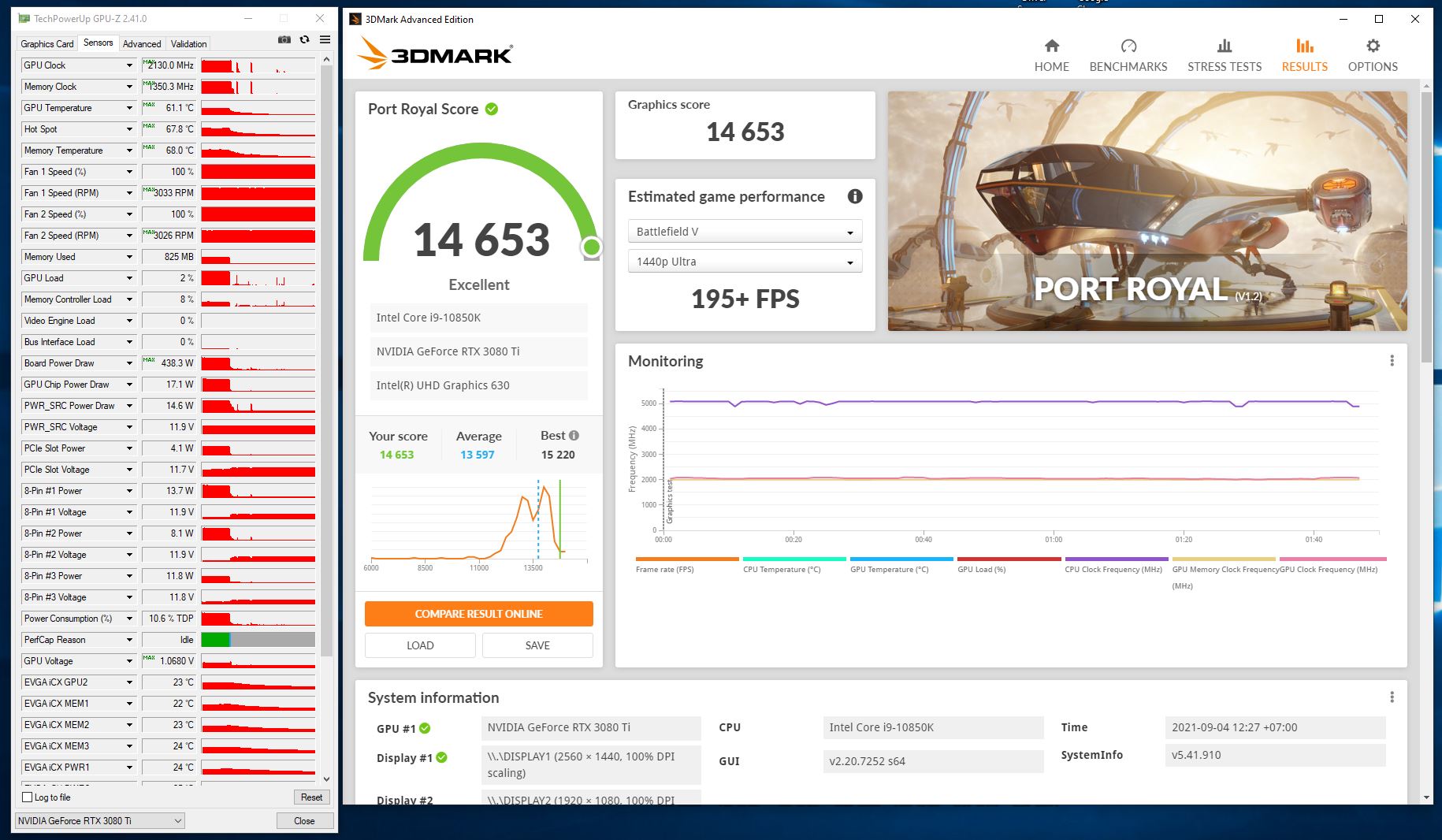Expand the PerfCap Reason sensor dropdown

(130, 640)
